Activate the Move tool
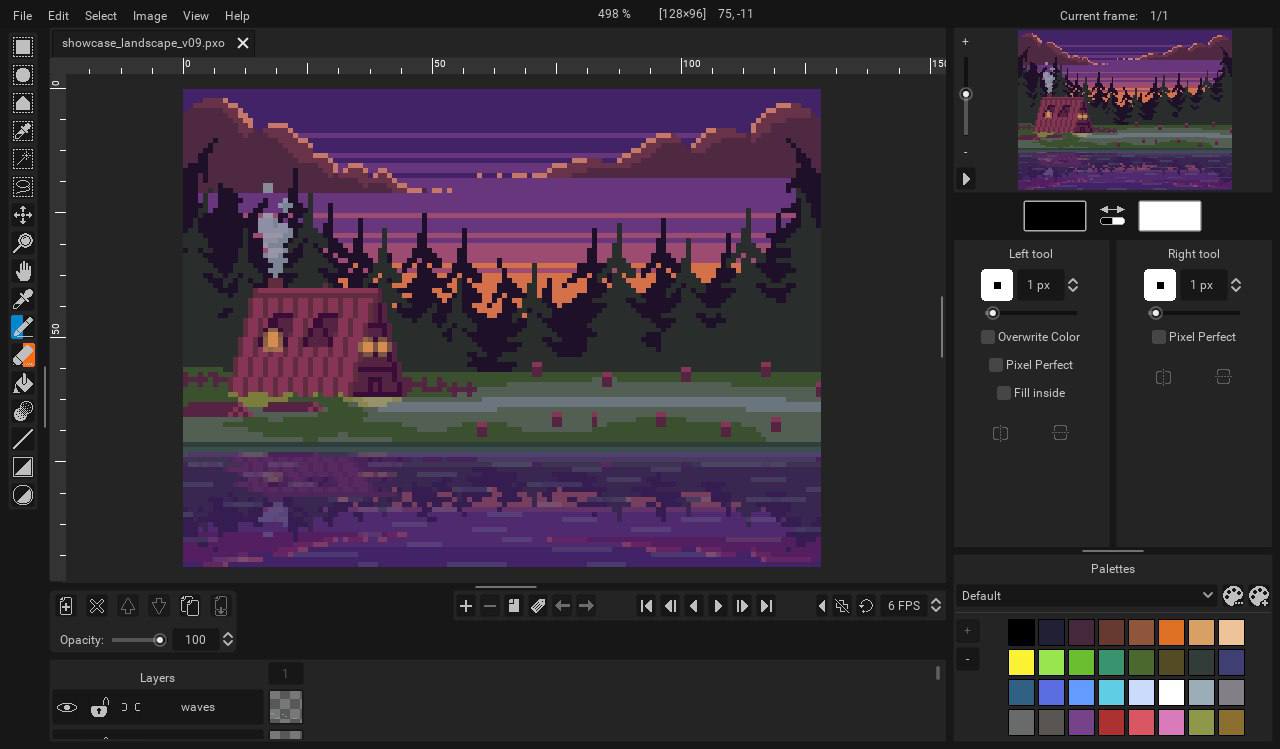Viewport: 1280px width, 749px height. (x=23, y=215)
